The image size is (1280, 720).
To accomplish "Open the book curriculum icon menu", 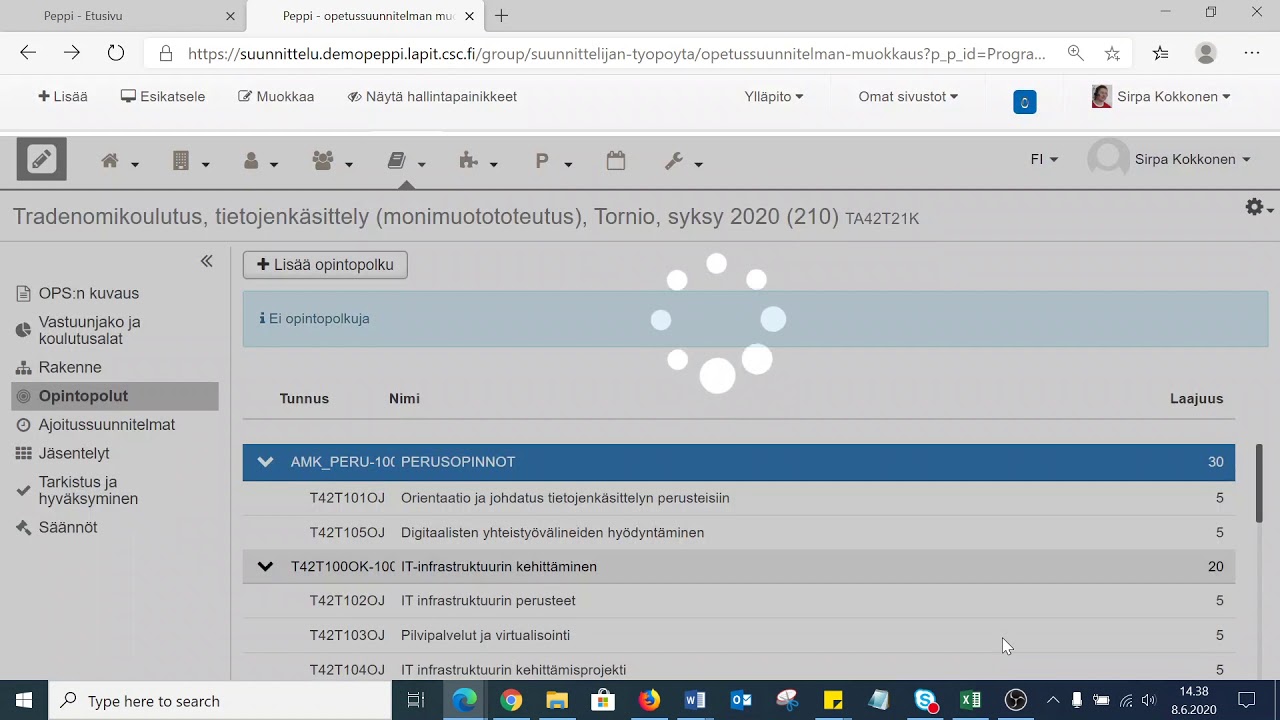I will [x=405, y=161].
